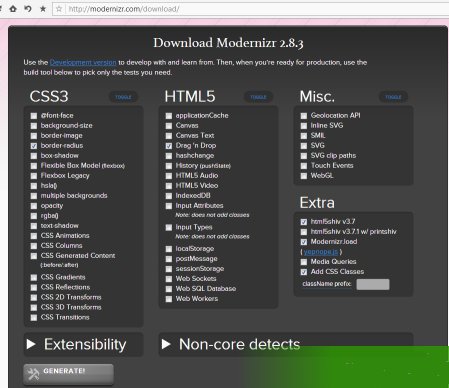Check Input Attributes
Screen dimensions: 449x388
(169, 206)
